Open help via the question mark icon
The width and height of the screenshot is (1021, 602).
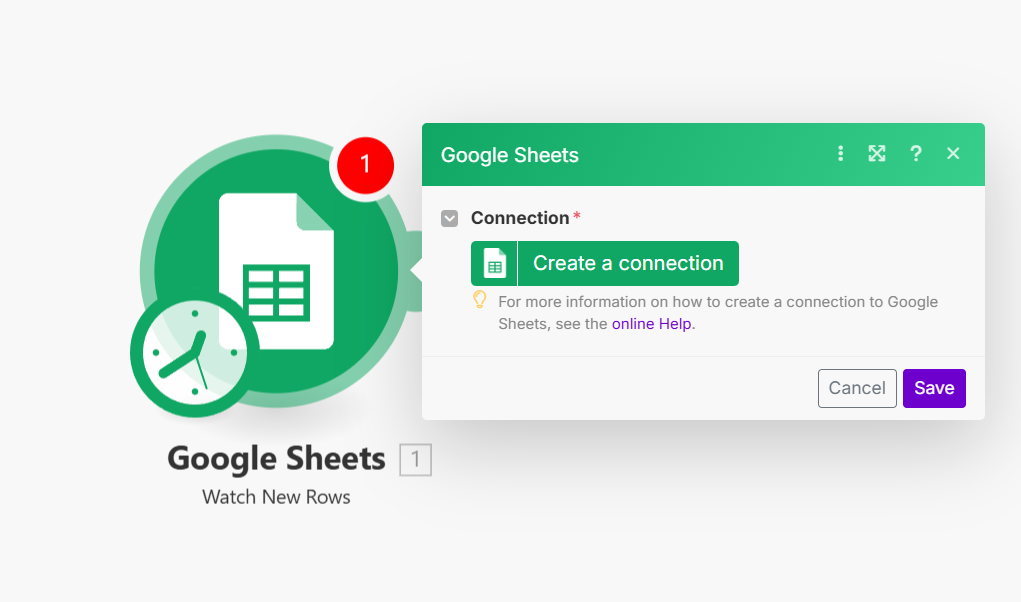pyautogui.click(x=916, y=154)
